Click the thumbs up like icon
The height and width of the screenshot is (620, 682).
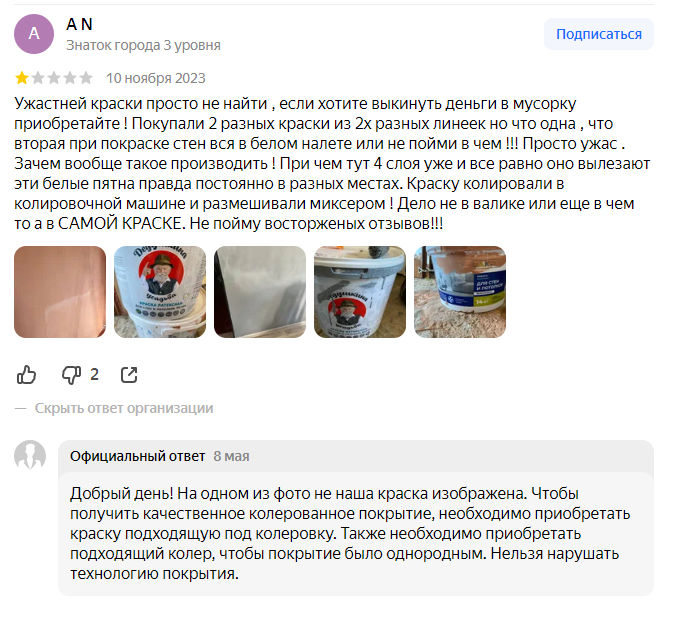coord(27,375)
